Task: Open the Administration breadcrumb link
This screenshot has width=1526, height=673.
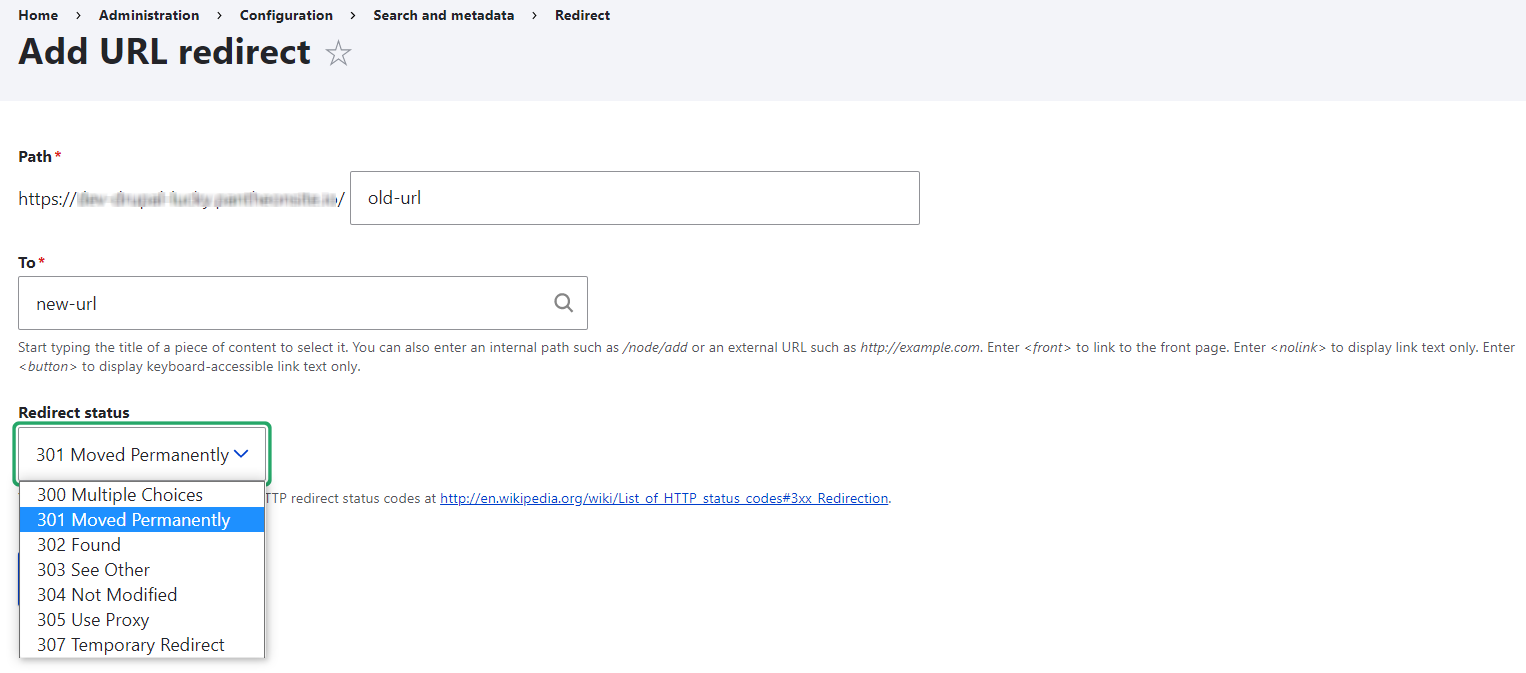Action: (x=149, y=15)
